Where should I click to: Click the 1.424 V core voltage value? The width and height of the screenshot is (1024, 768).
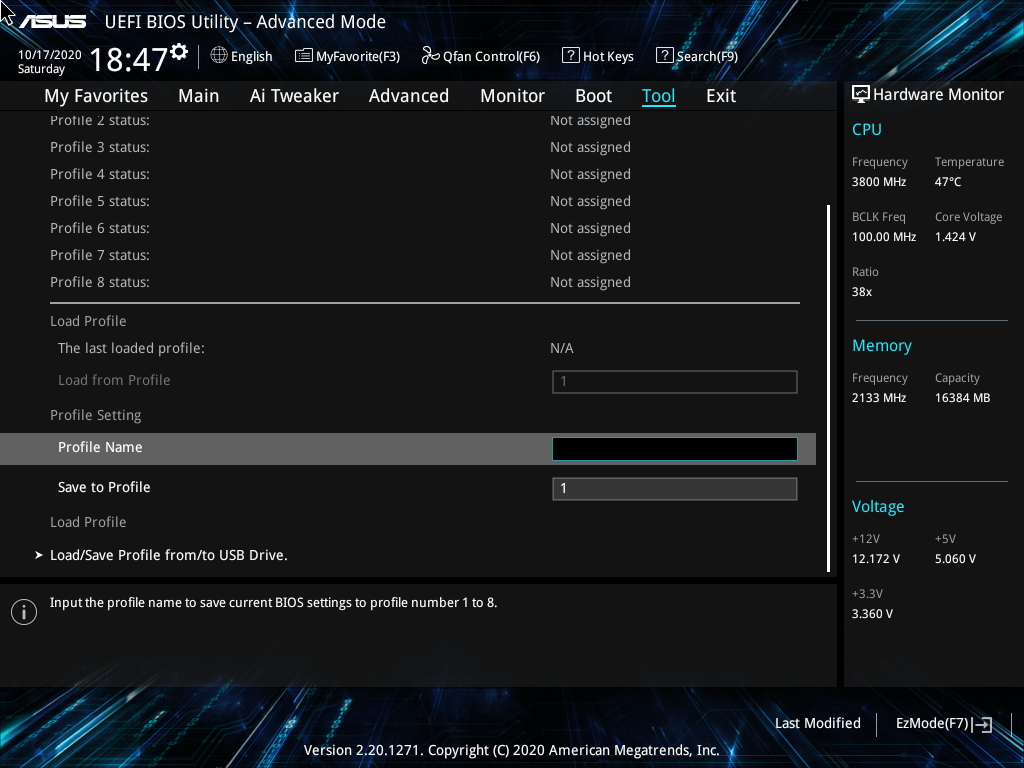coord(955,237)
